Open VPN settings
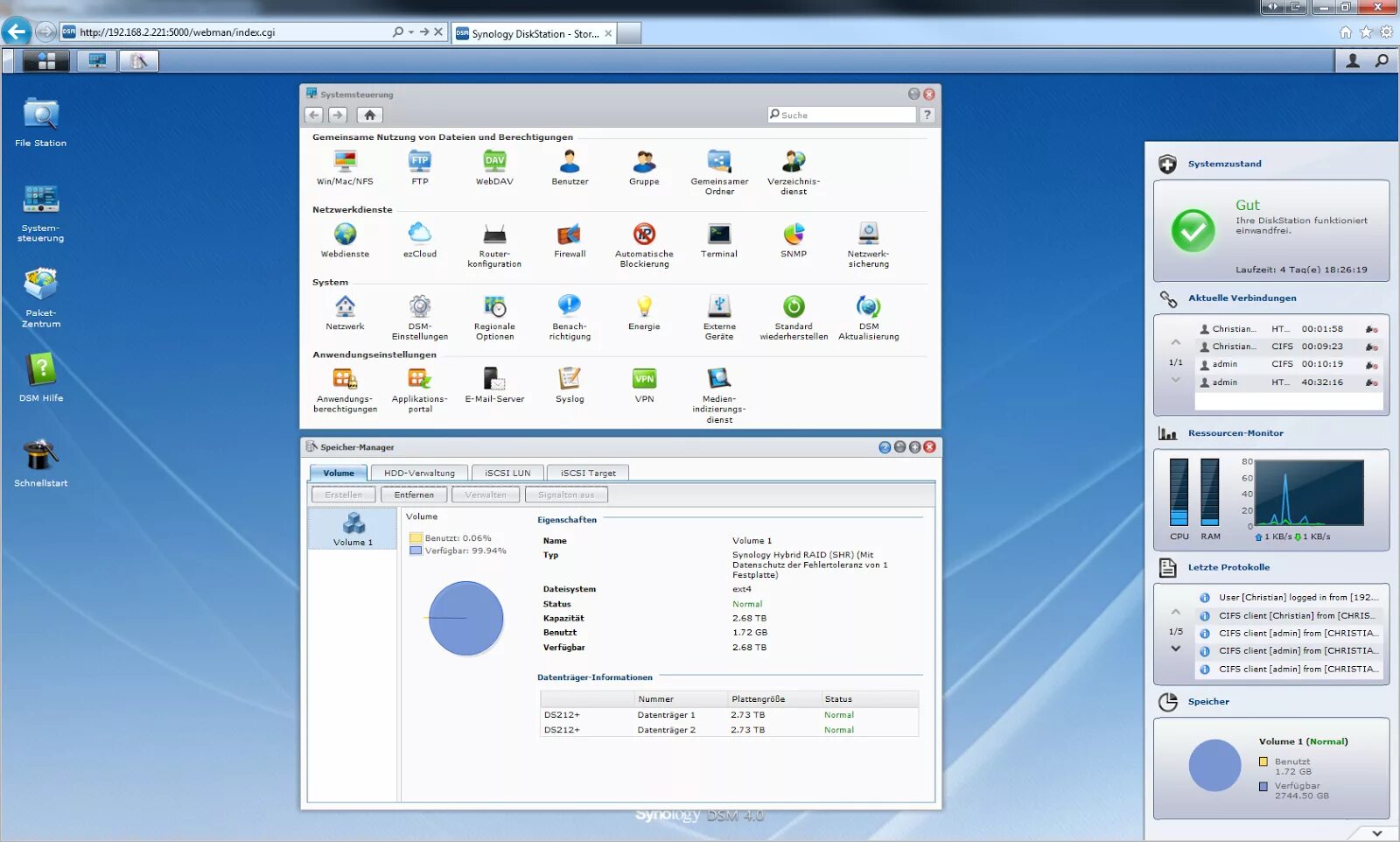This screenshot has height=842, width=1400. [644, 386]
